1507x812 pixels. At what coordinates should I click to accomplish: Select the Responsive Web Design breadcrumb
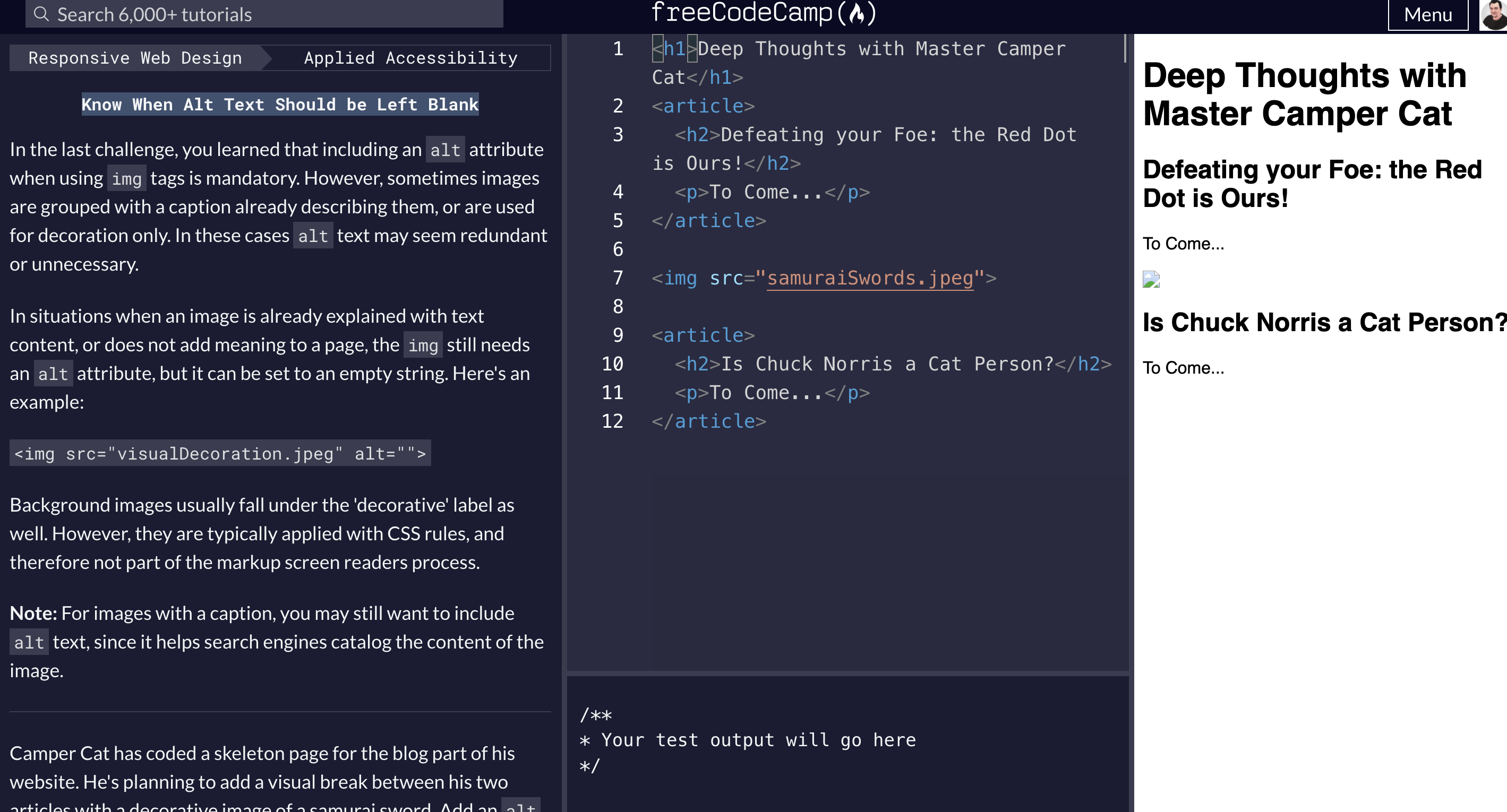[x=136, y=57]
